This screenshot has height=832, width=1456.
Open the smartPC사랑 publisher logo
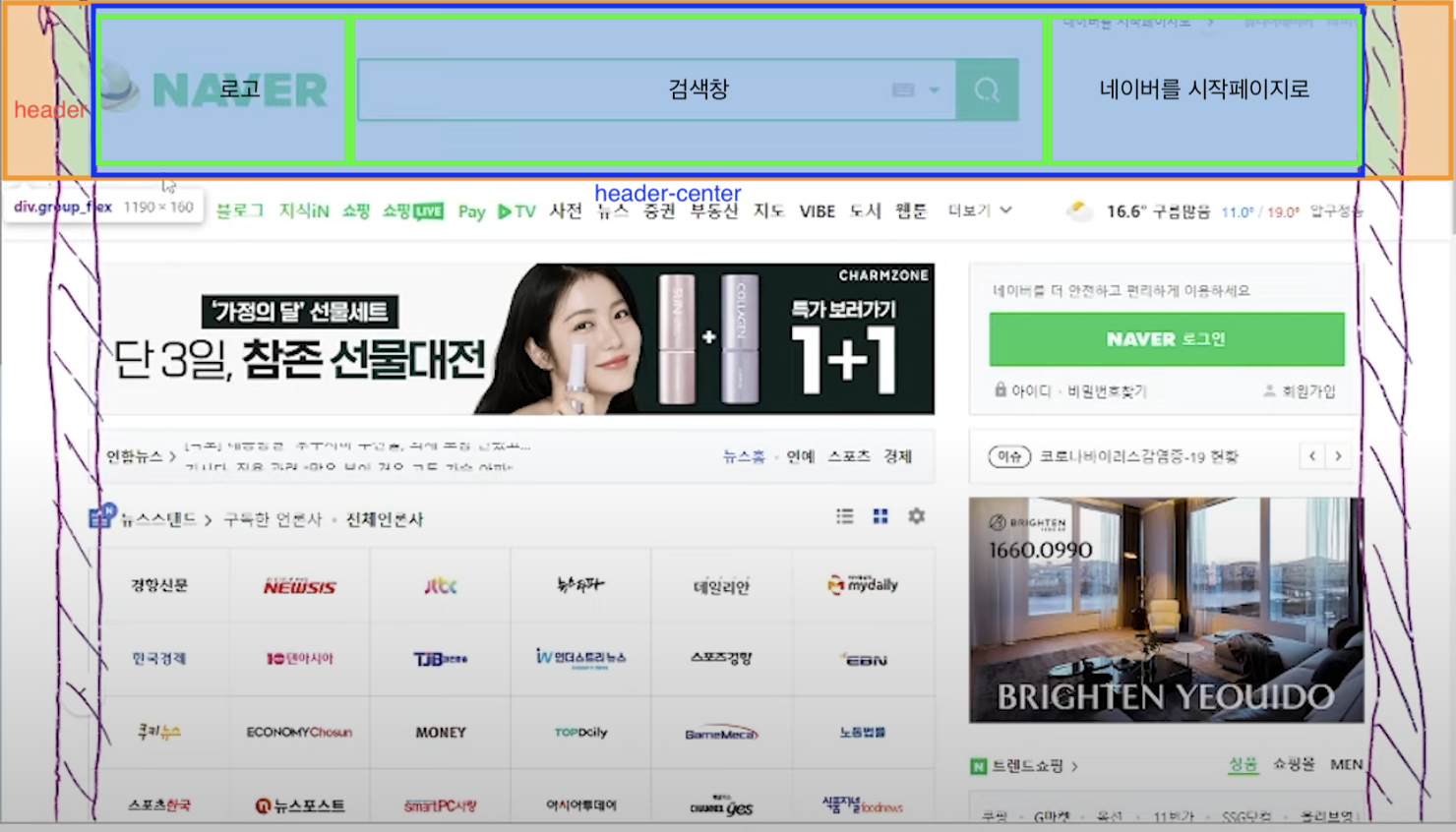point(441,805)
